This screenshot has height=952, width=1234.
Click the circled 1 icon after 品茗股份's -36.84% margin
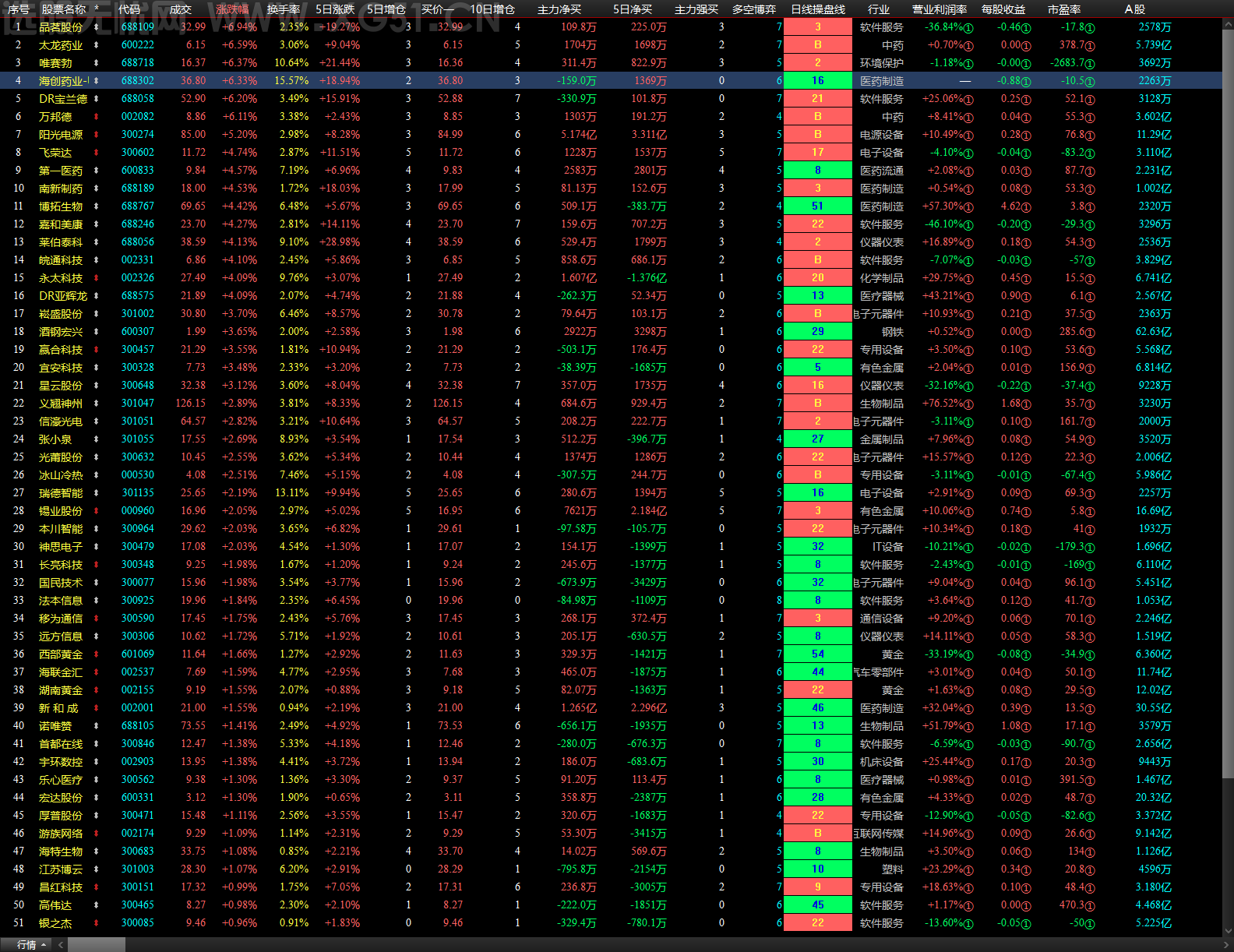click(x=968, y=27)
